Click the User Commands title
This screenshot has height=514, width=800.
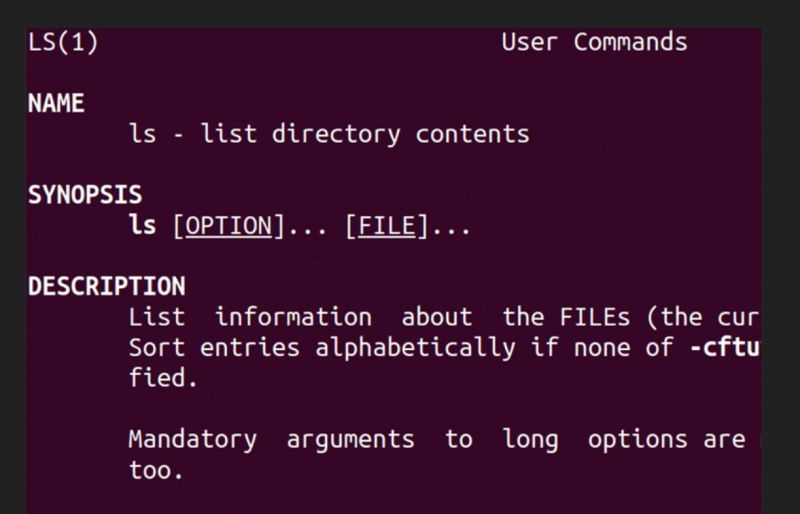(594, 42)
